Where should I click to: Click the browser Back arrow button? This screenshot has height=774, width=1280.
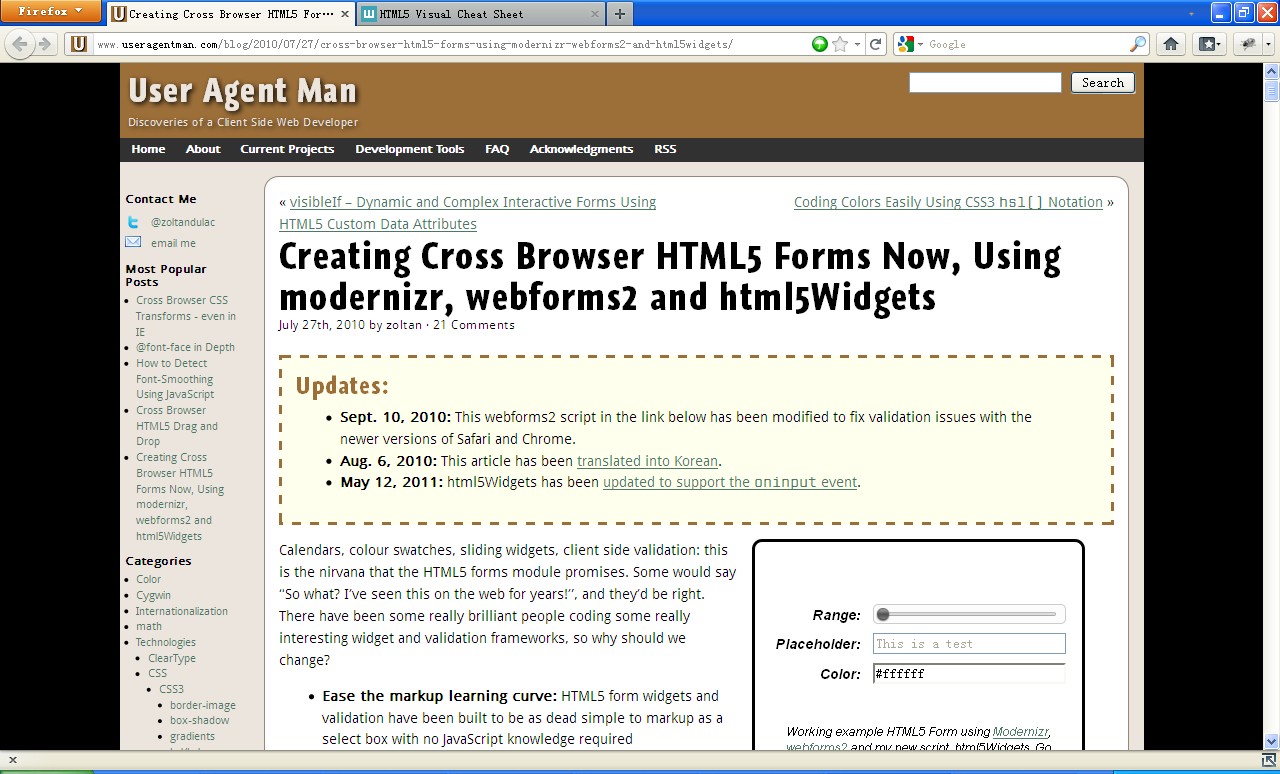pos(20,44)
